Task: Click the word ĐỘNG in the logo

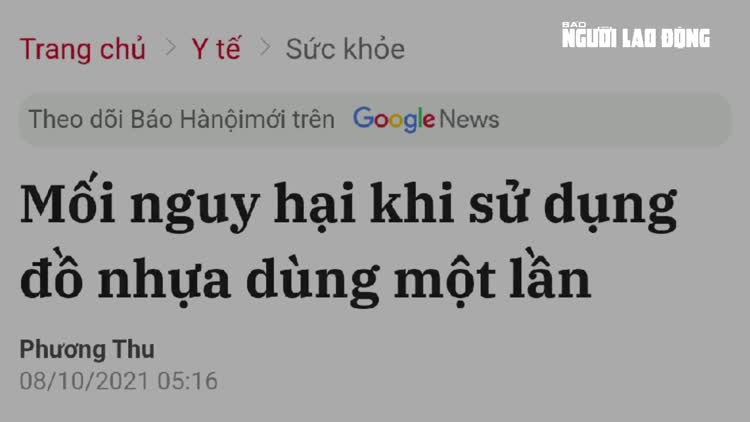Action: tap(685, 38)
